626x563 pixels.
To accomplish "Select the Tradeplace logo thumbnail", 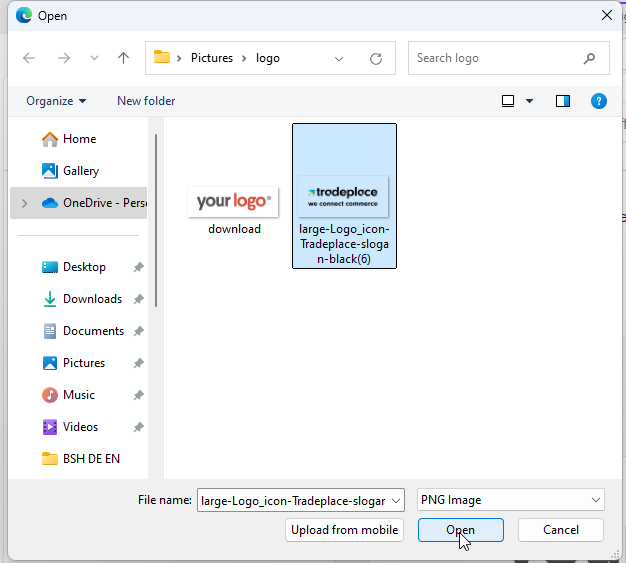I will click(343, 197).
